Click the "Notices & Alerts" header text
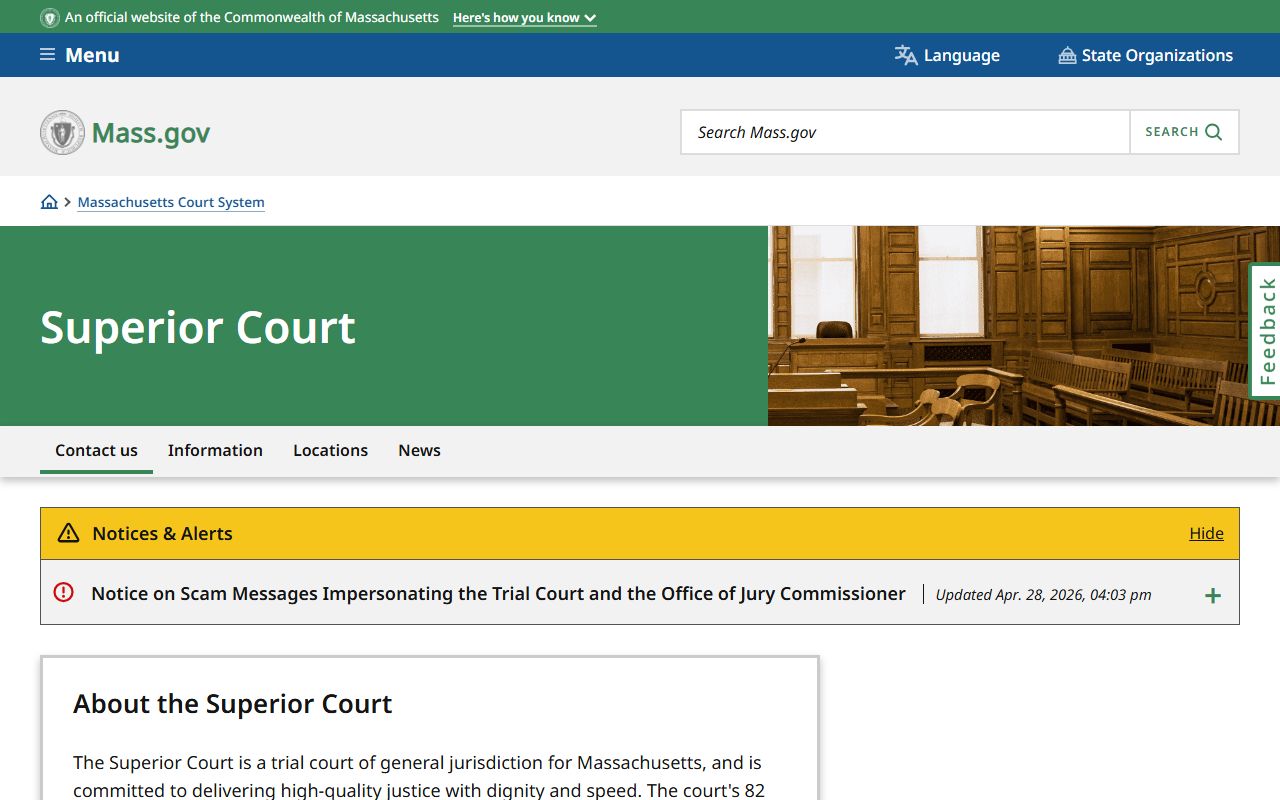The image size is (1280, 800). click(162, 533)
